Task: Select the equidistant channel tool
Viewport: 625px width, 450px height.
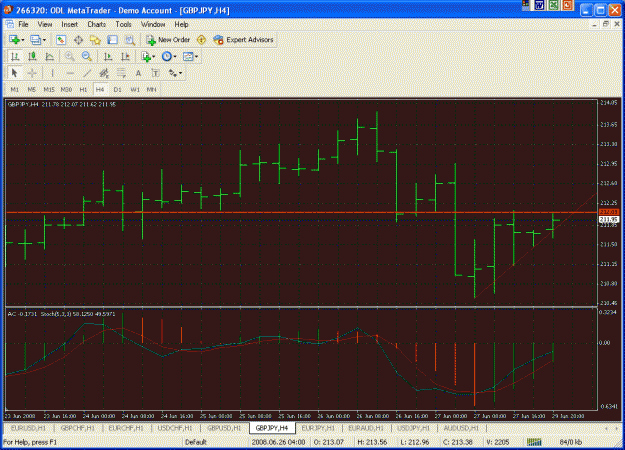Action: [x=104, y=73]
